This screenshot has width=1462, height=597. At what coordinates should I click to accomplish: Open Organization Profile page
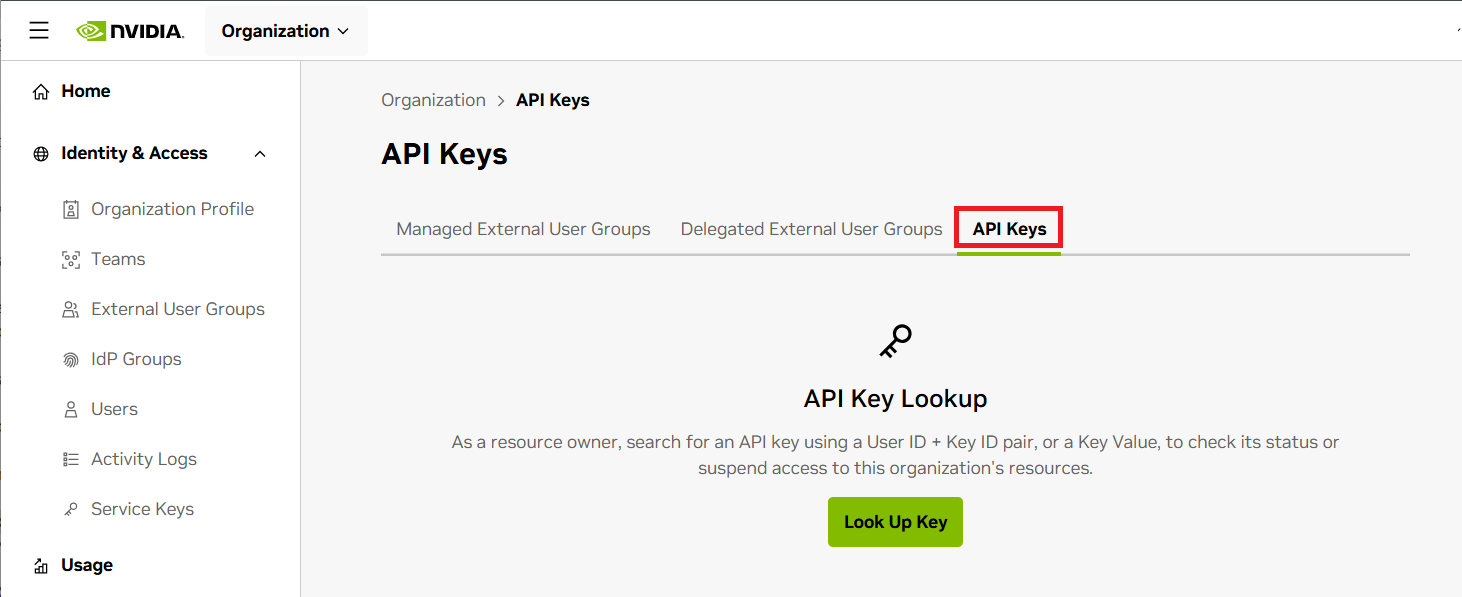[x=172, y=209]
